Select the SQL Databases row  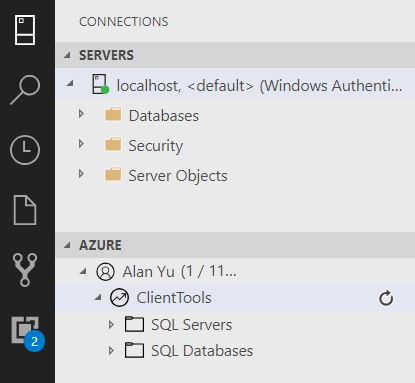tap(235, 351)
